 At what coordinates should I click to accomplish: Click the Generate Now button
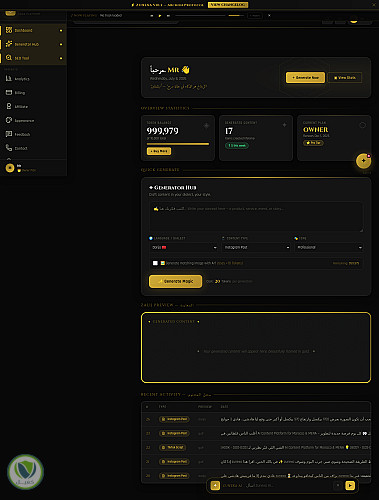point(305,77)
